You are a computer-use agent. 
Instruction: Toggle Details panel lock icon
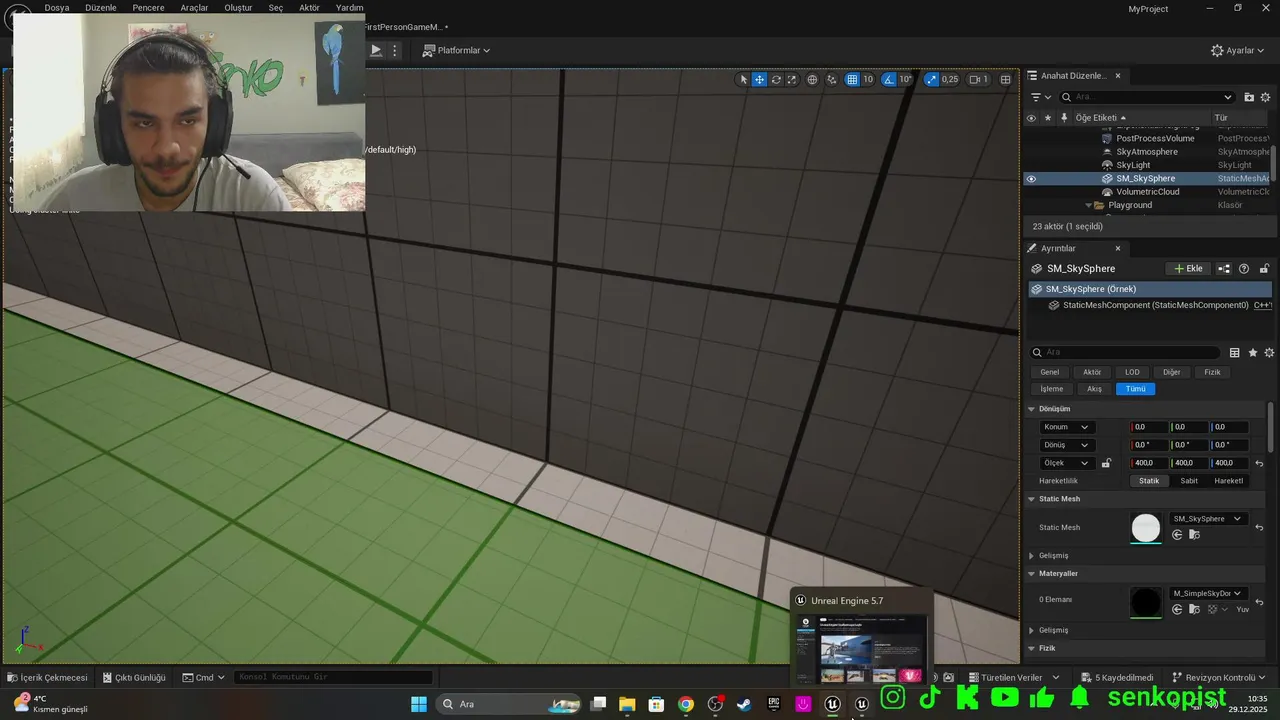[x=1264, y=268]
